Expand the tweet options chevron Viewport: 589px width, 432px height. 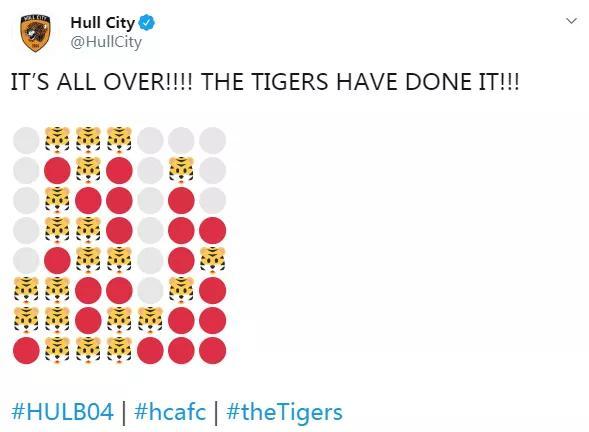click(x=571, y=21)
